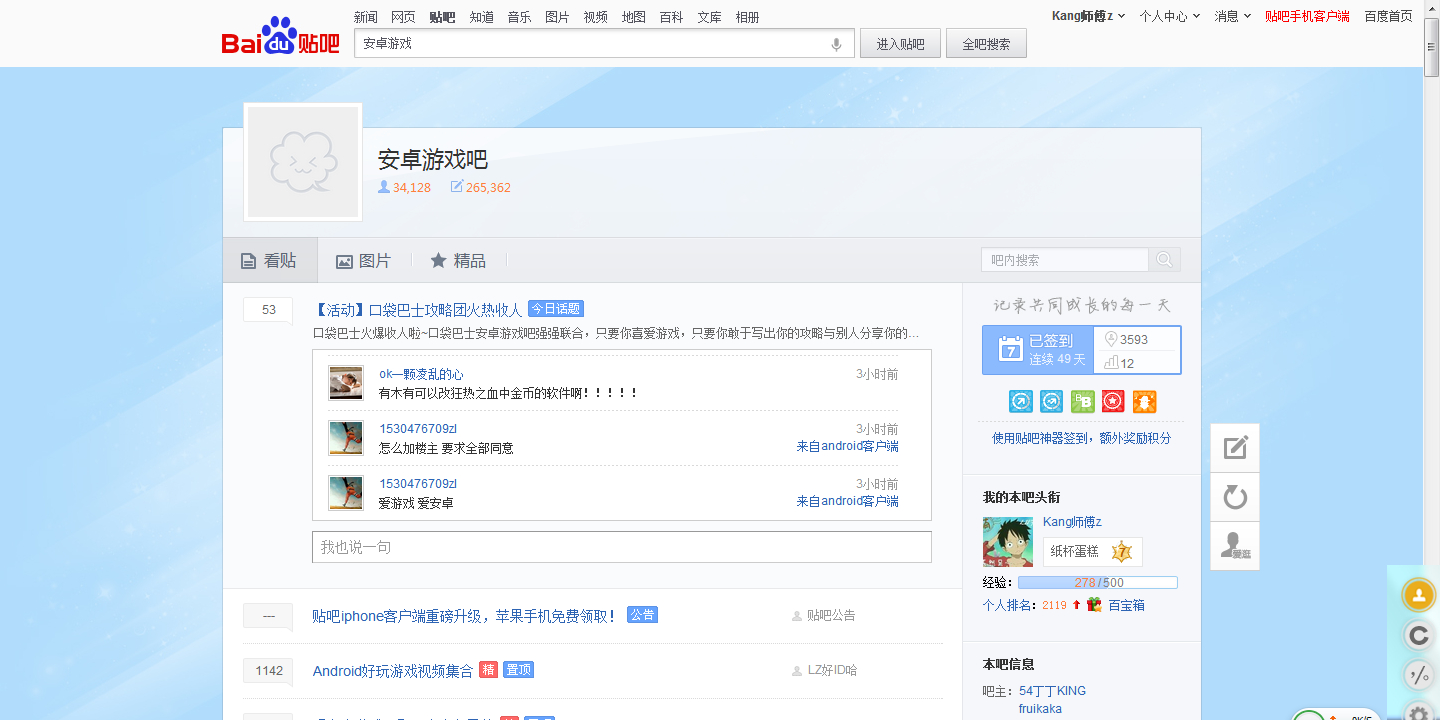The width and height of the screenshot is (1440, 720).
Task: Click the sign-in rank icon beside 3593
Action: click(x=1109, y=339)
